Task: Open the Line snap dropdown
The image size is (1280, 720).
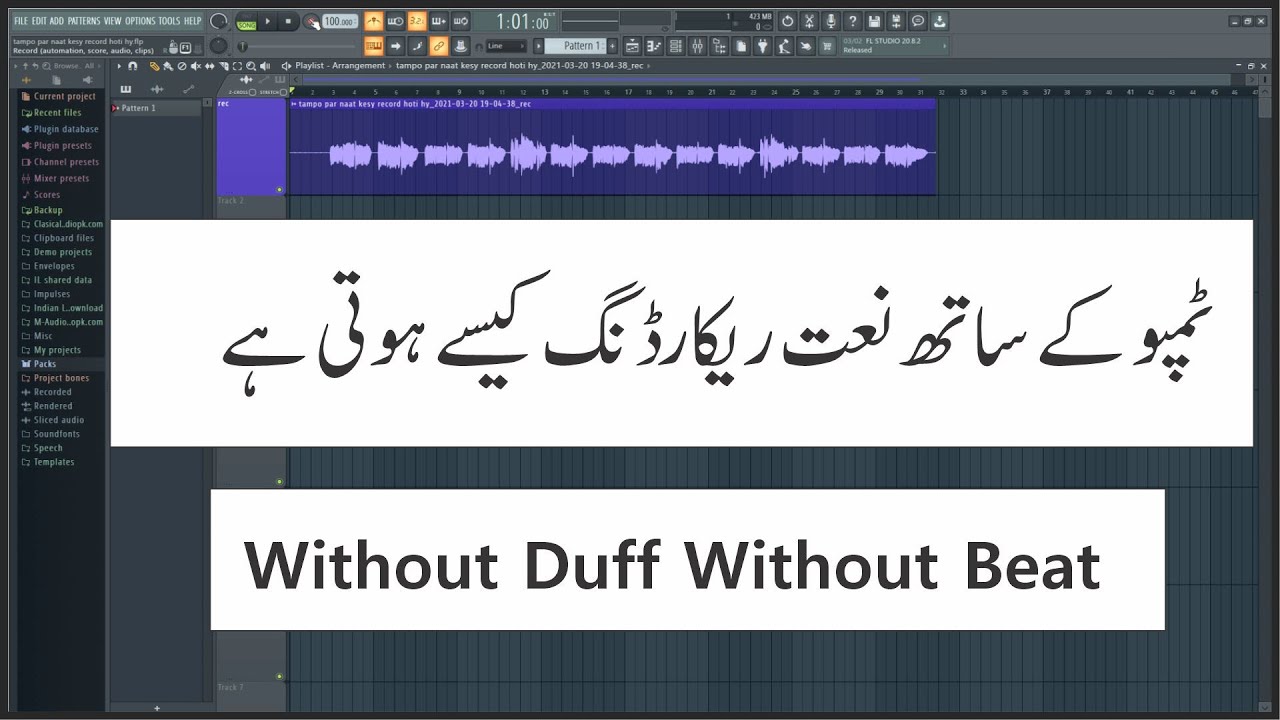Action: pos(506,46)
